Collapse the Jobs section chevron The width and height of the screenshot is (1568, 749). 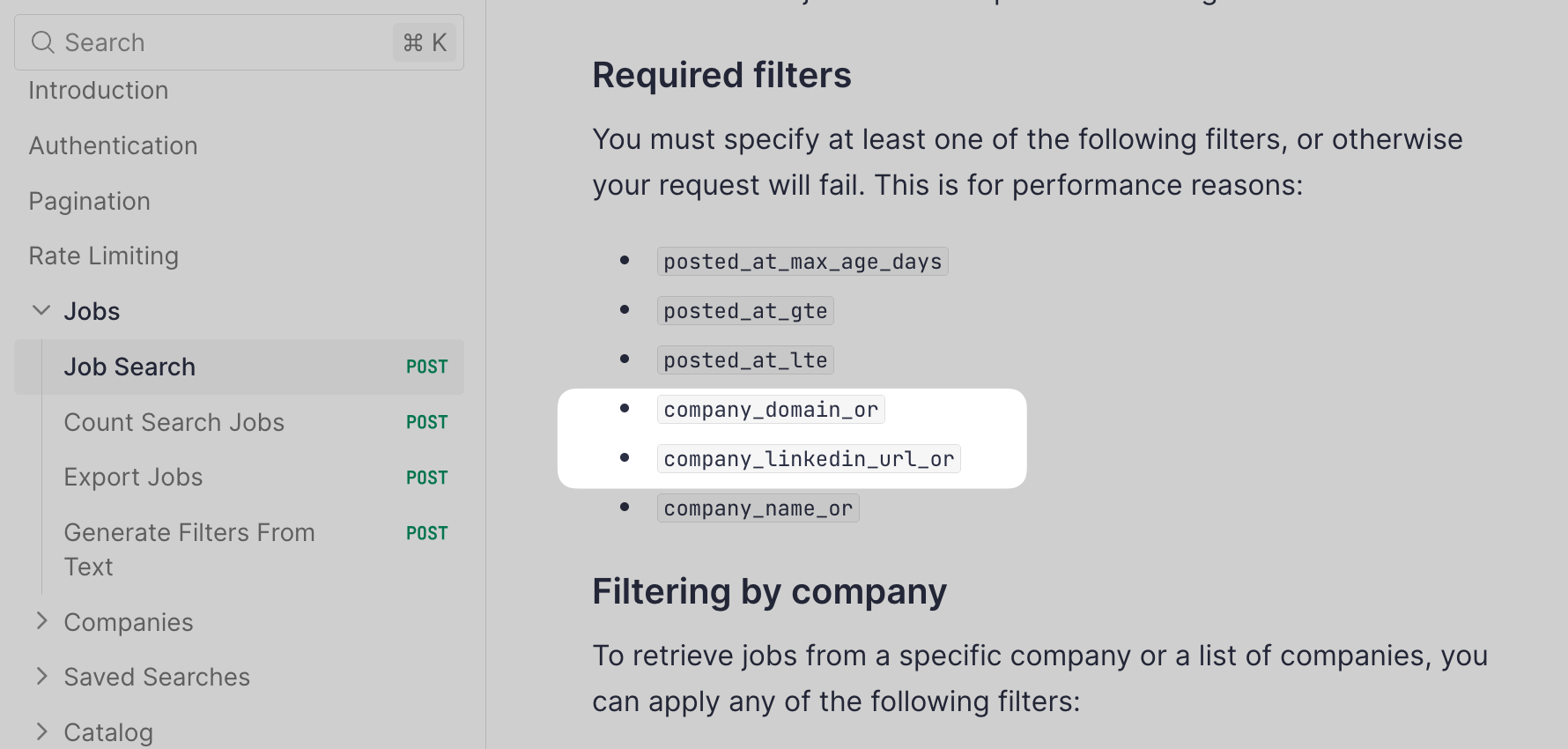coord(41,311)
